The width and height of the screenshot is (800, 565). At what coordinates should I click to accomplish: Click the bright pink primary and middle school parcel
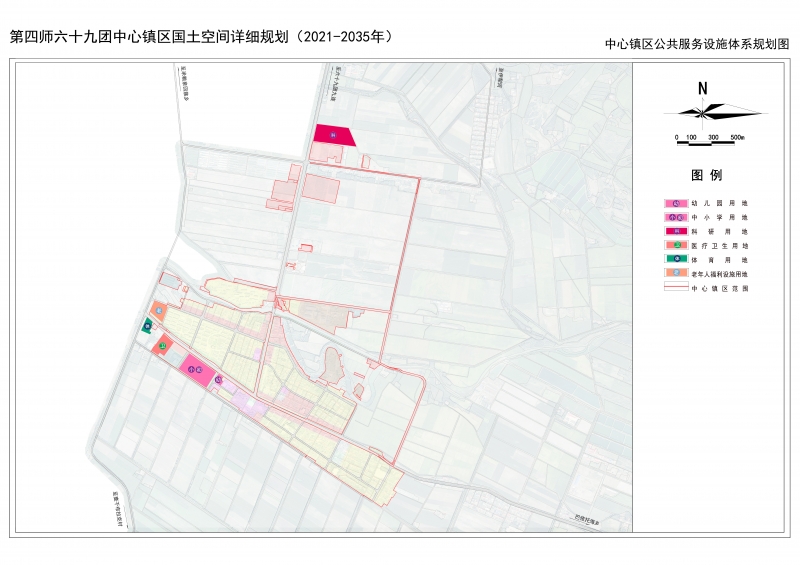[x=197, y=371]
